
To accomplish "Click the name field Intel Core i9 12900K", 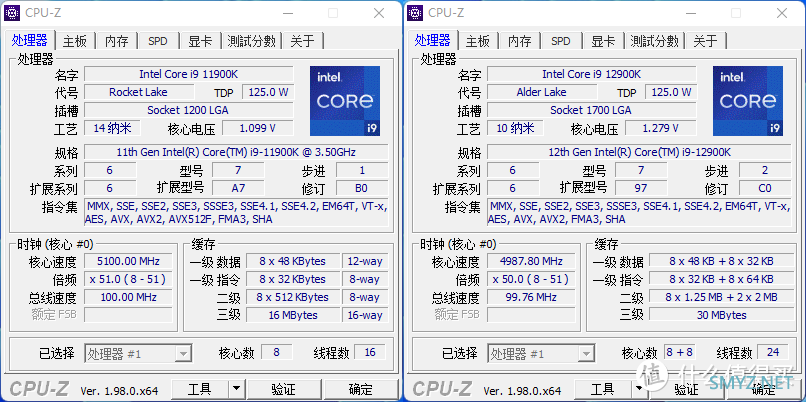I will click(592, 74).
